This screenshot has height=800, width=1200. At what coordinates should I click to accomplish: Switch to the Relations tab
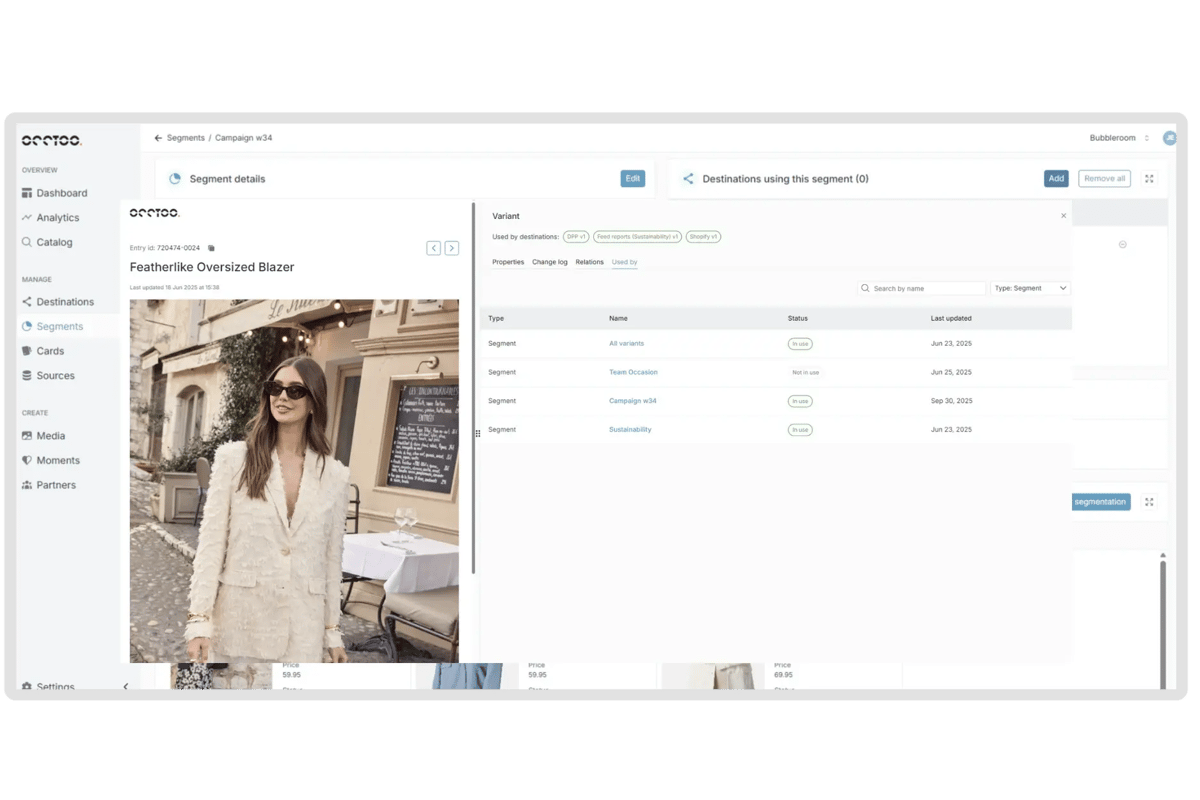click(x=589, y=262)
